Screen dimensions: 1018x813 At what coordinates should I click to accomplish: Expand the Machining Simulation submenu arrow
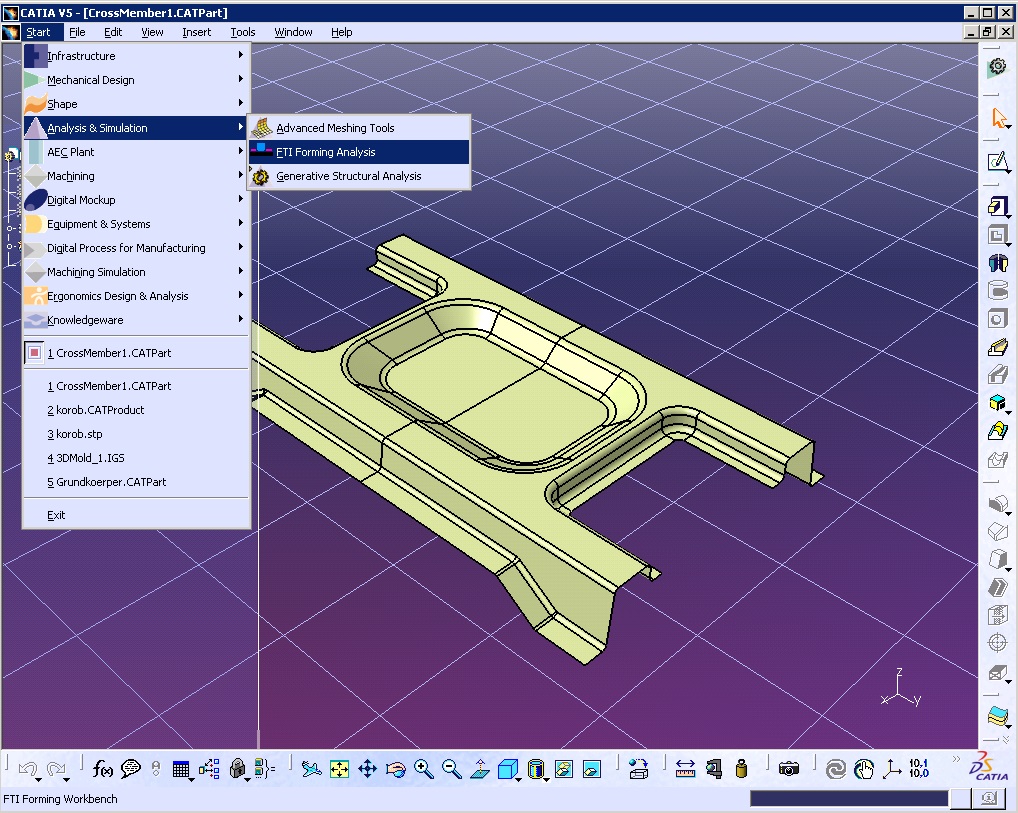click(x=240, y=271)
